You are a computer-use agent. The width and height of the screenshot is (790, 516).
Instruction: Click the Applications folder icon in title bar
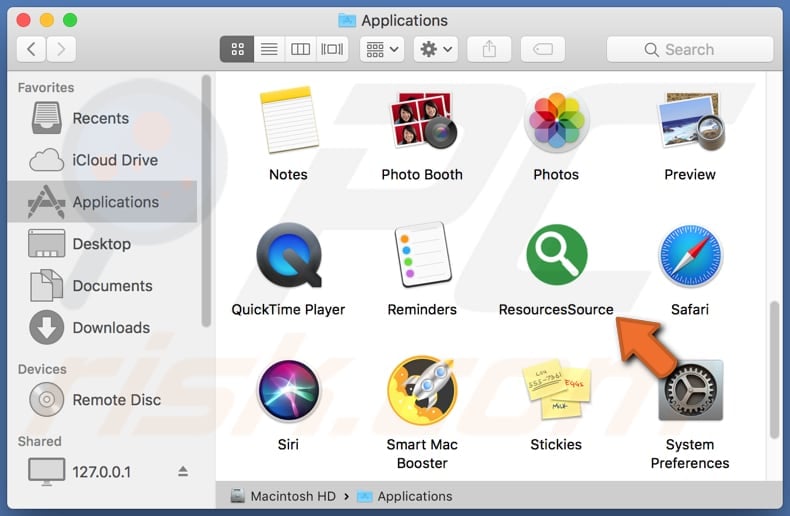click(347, 20)
